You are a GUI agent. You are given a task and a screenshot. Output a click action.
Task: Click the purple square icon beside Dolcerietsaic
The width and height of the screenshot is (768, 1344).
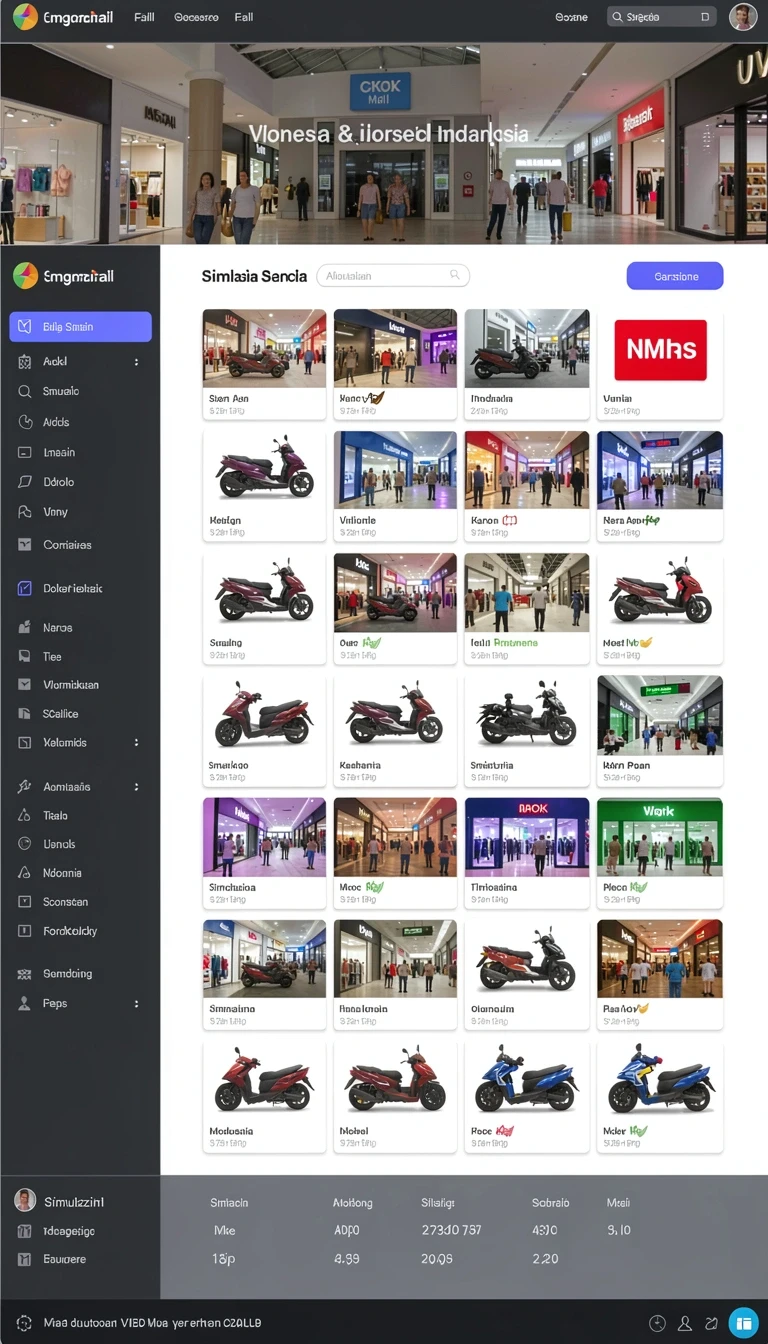click(25, 589)
